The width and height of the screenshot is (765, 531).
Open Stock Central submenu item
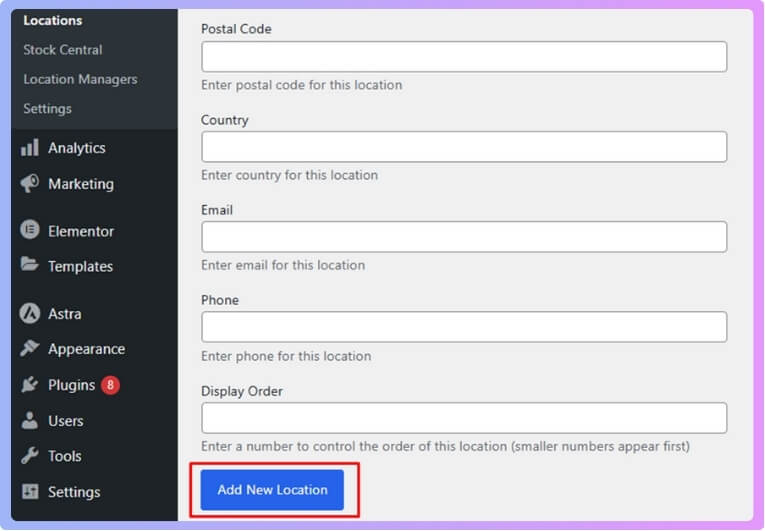[63, 50]
